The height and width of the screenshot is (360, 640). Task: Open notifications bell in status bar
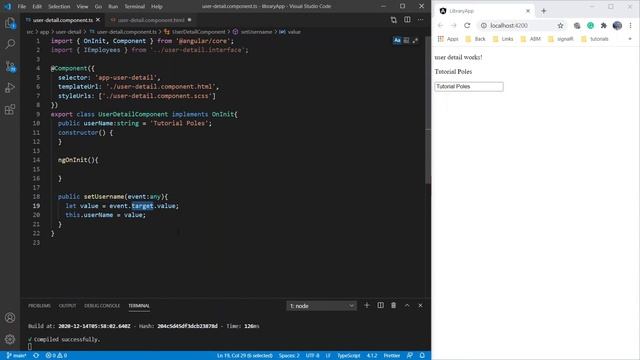pos(422,356)
